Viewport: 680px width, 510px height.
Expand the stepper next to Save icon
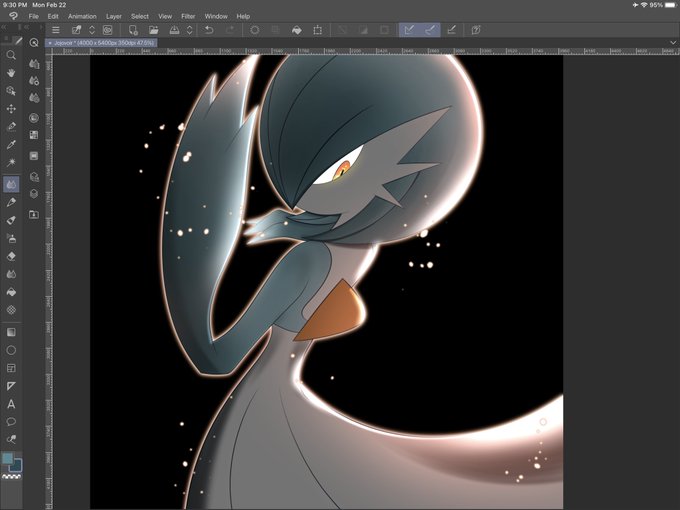(190, 30)
